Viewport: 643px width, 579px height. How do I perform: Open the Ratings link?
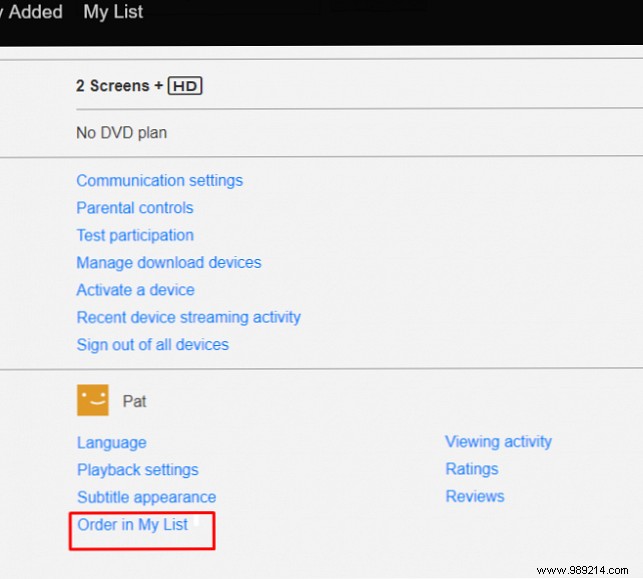pyautogui.click(x=471, y=469)
